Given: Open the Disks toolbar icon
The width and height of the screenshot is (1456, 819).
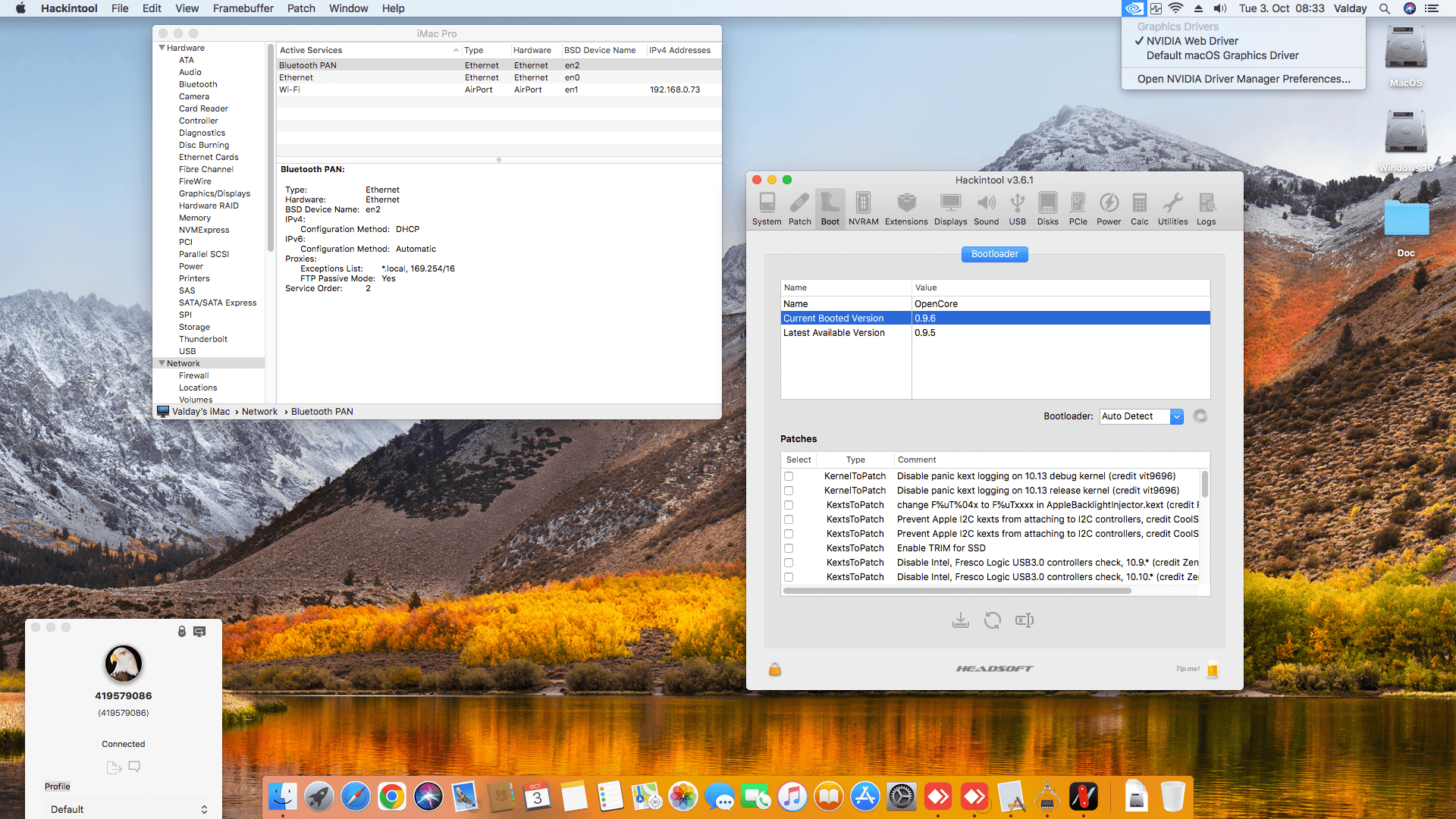Looking at the screenshot, I should click(x=1048, y=209).
